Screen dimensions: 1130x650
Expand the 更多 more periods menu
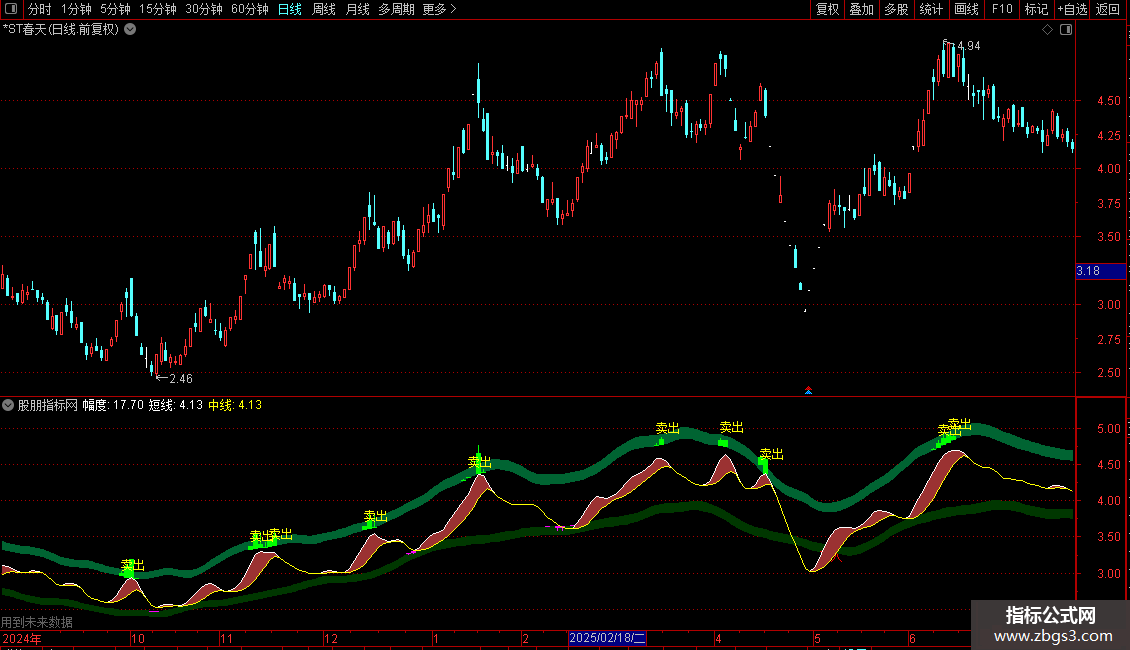pos(439,9)
